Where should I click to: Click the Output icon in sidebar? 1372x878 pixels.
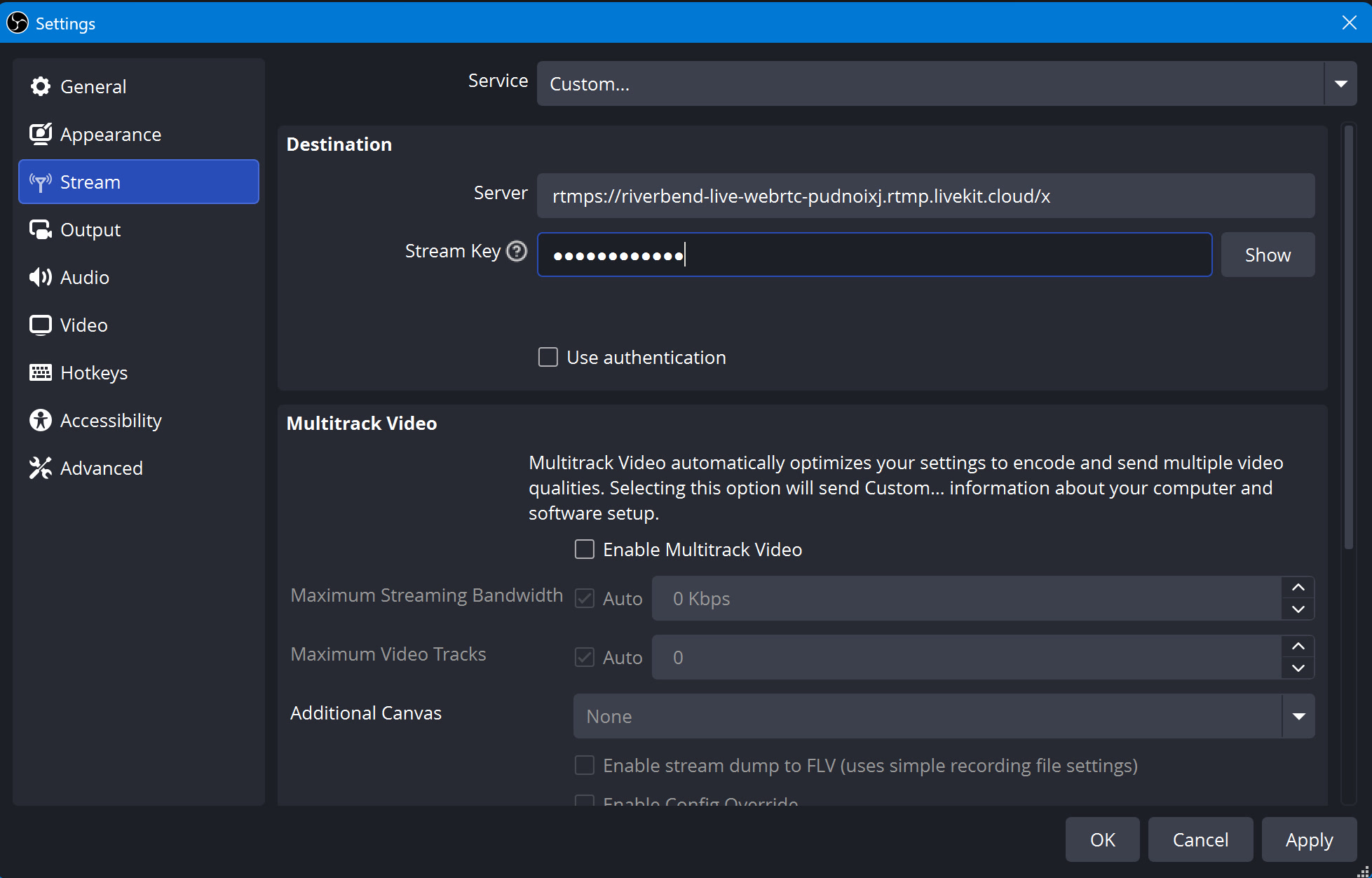41,229
